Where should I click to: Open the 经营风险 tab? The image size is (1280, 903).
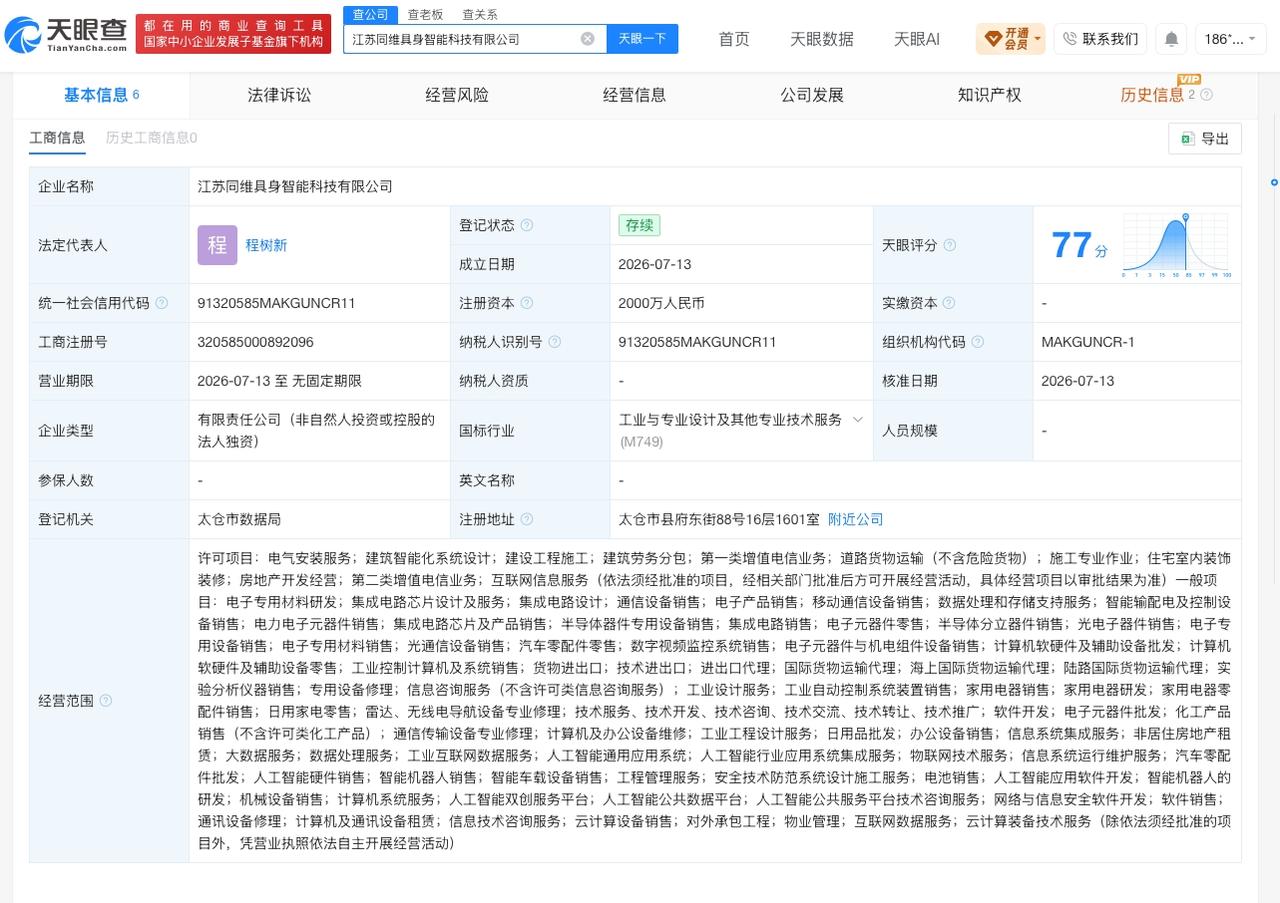(x=457, y=95)
